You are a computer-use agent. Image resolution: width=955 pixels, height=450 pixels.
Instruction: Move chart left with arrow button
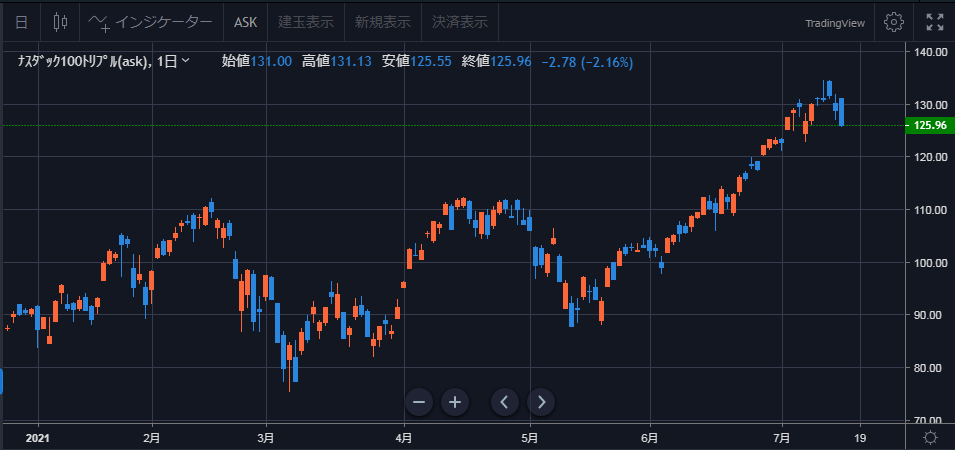pyautogui.click(x=505, y=402)
